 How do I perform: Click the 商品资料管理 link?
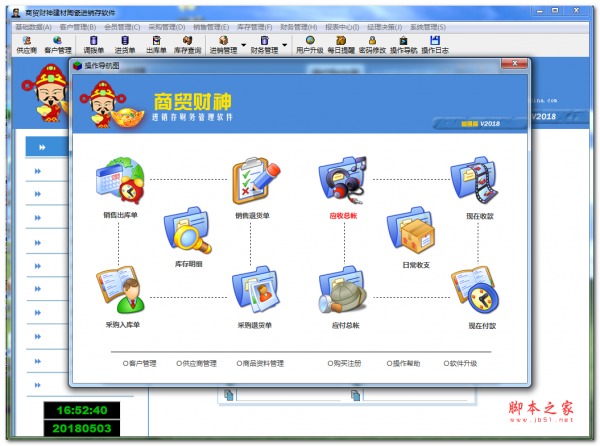pyautogui.click(x=260, y=363)
